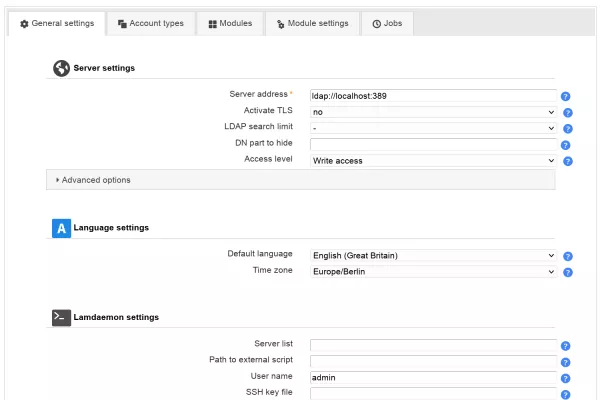
Task: Focus the Path to external script field
Action: 433,361
